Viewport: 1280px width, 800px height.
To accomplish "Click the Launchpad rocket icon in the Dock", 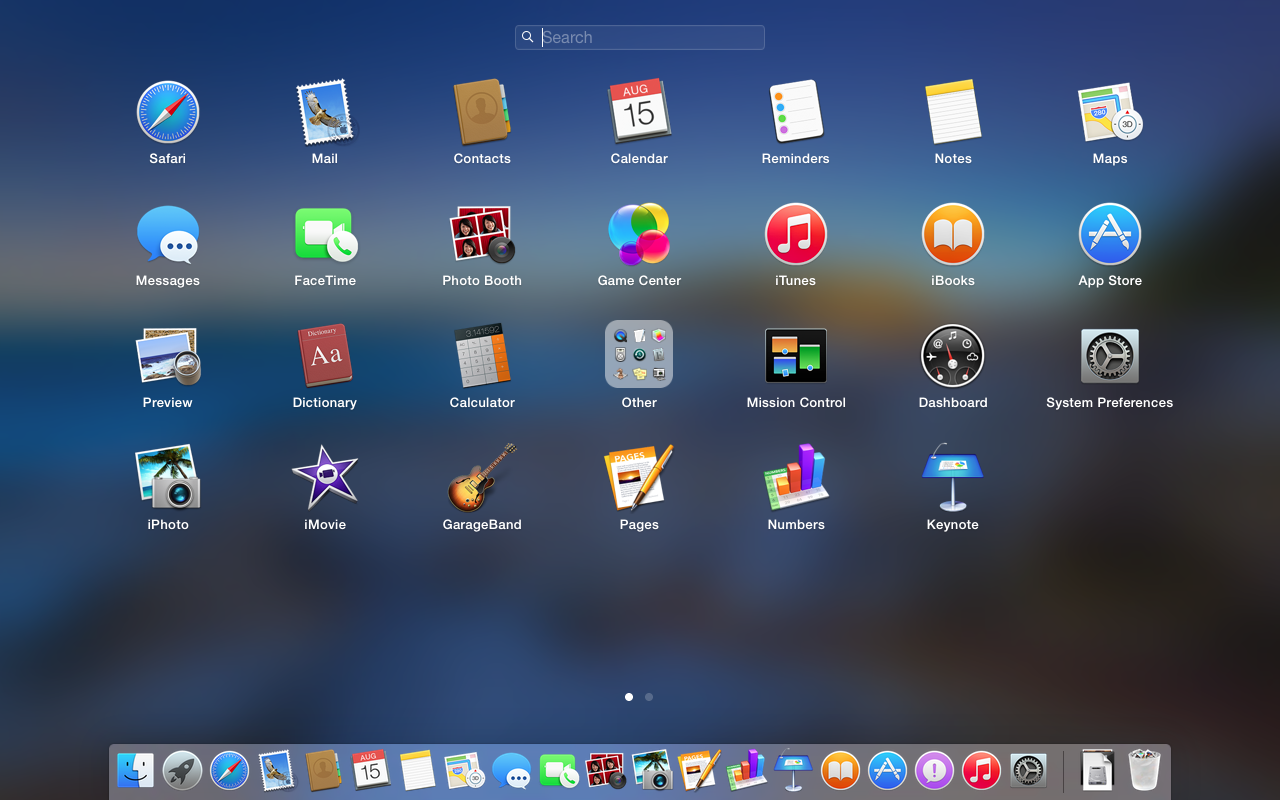I will (182, 771).
